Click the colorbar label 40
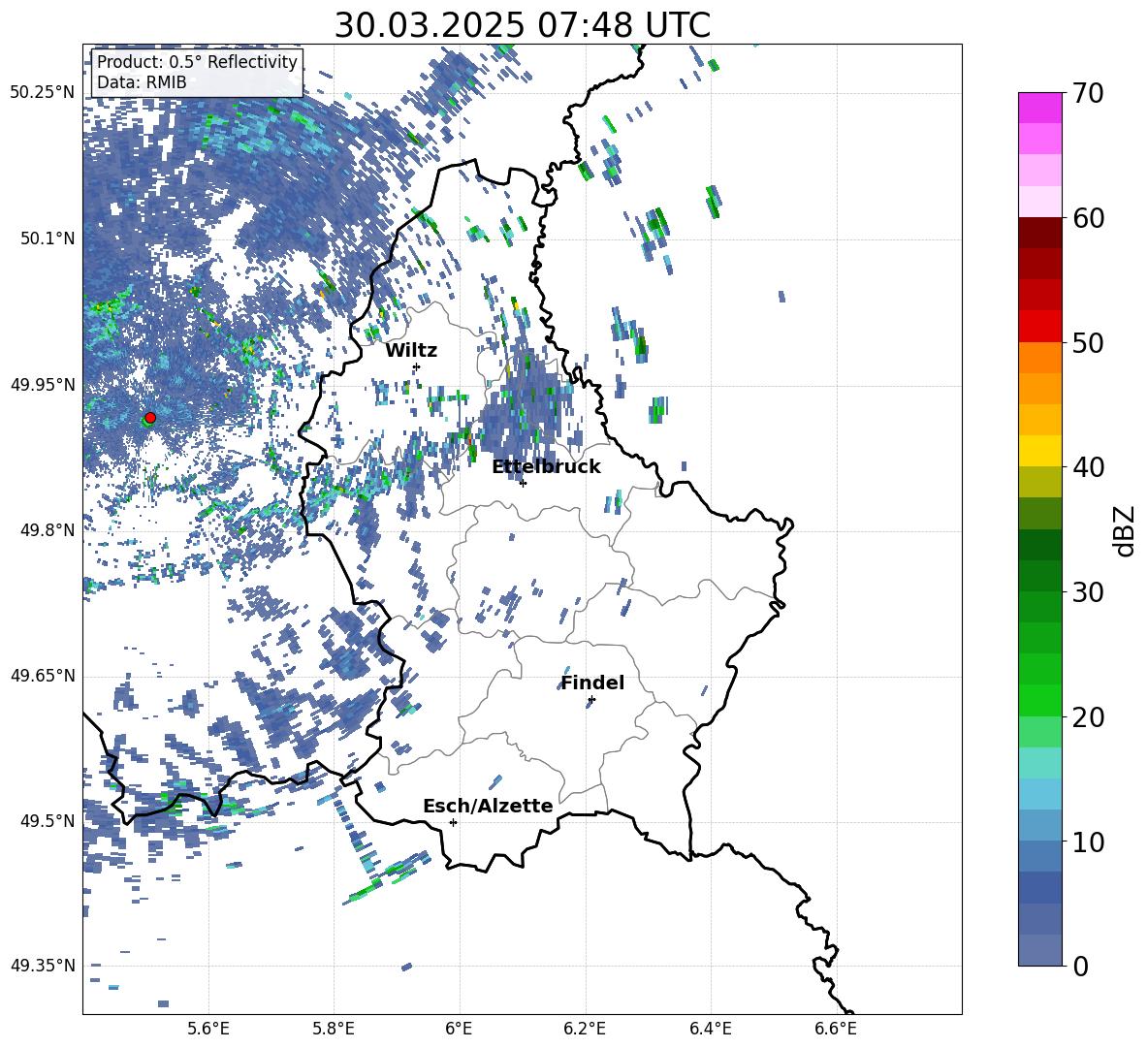This screenshot has height=1048, width=1148. pos(1088,467)
